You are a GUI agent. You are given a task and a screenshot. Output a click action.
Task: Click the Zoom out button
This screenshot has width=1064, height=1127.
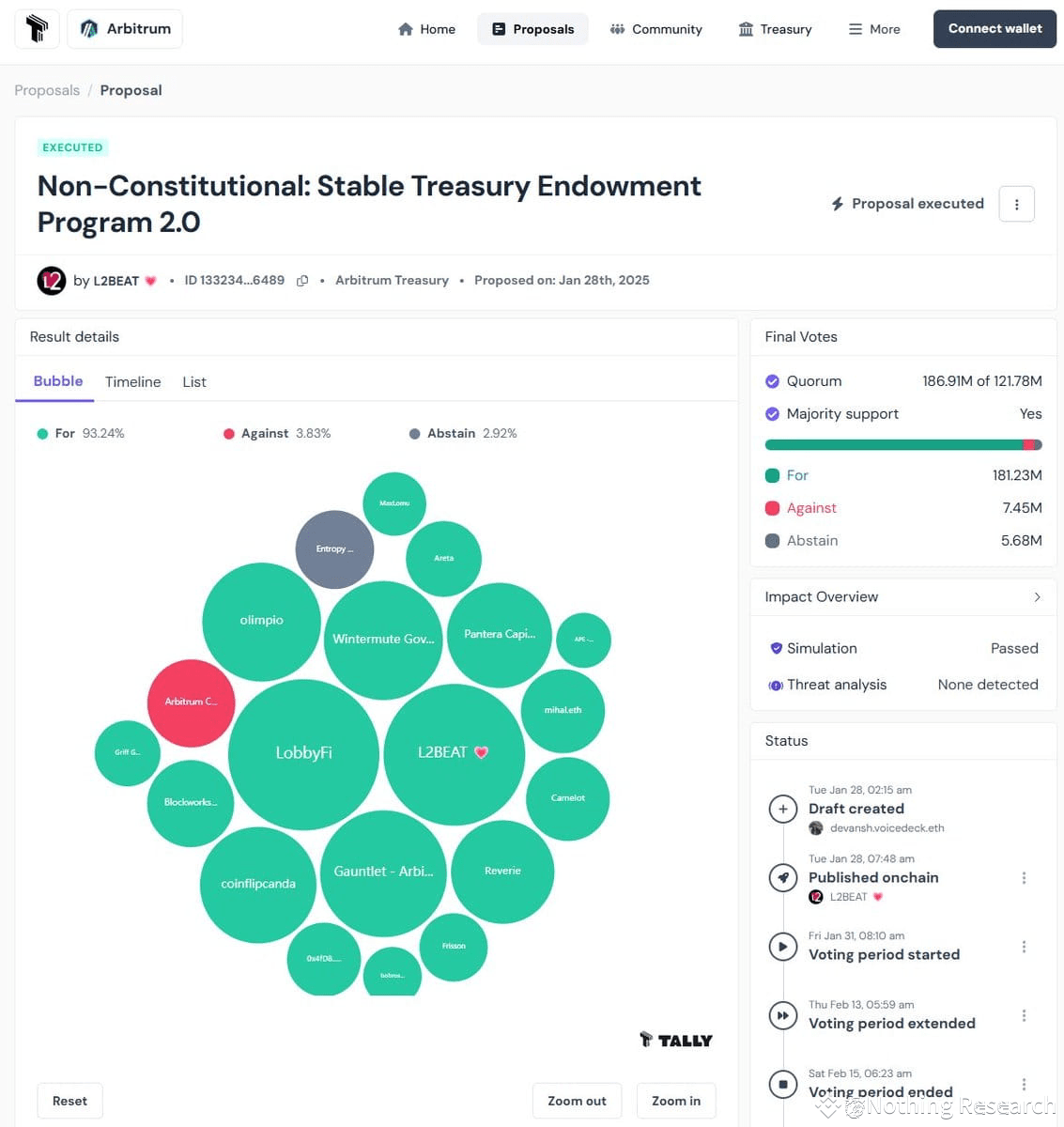(577, 1101)
